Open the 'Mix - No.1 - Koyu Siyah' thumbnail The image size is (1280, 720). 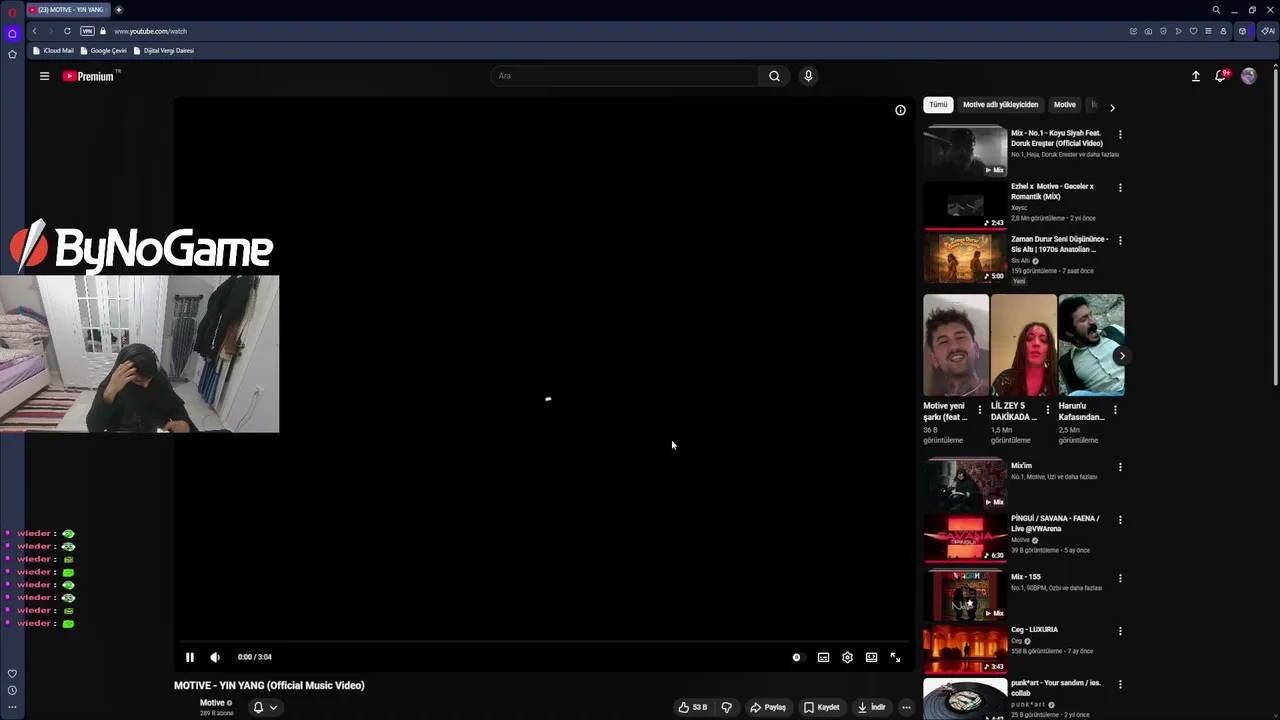tap(965, 151)
